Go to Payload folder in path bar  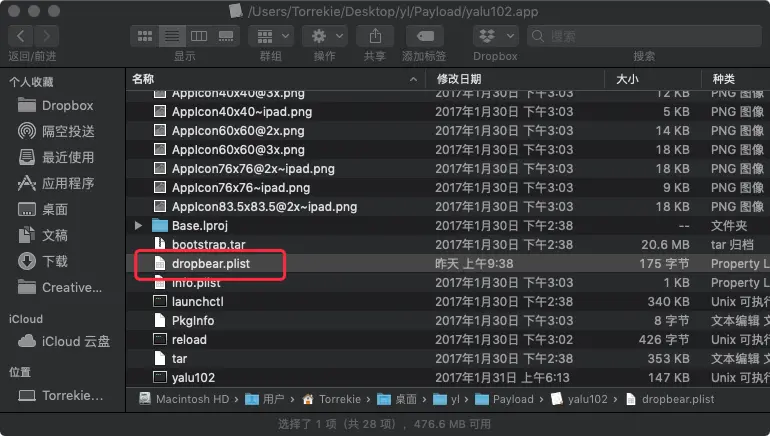tap(504, 399)
